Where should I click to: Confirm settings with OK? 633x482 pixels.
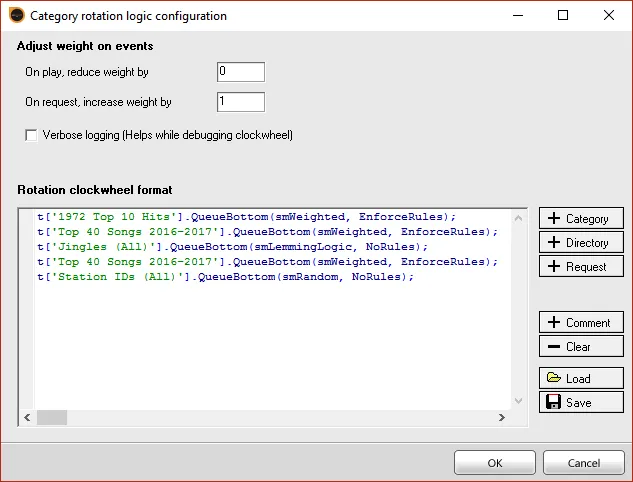[x=495, y=463]
